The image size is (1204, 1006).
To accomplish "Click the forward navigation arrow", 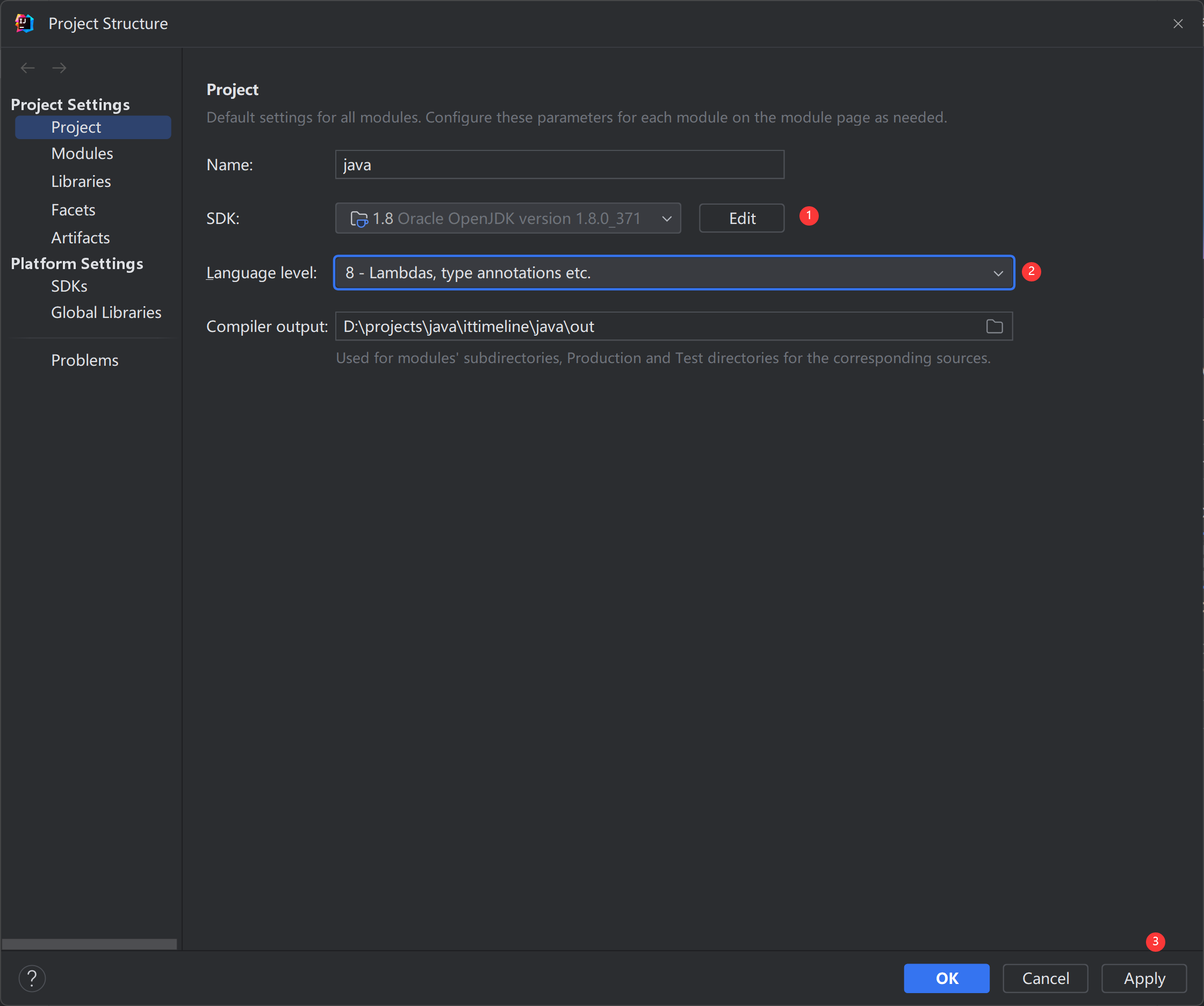I will click(59, 68).
